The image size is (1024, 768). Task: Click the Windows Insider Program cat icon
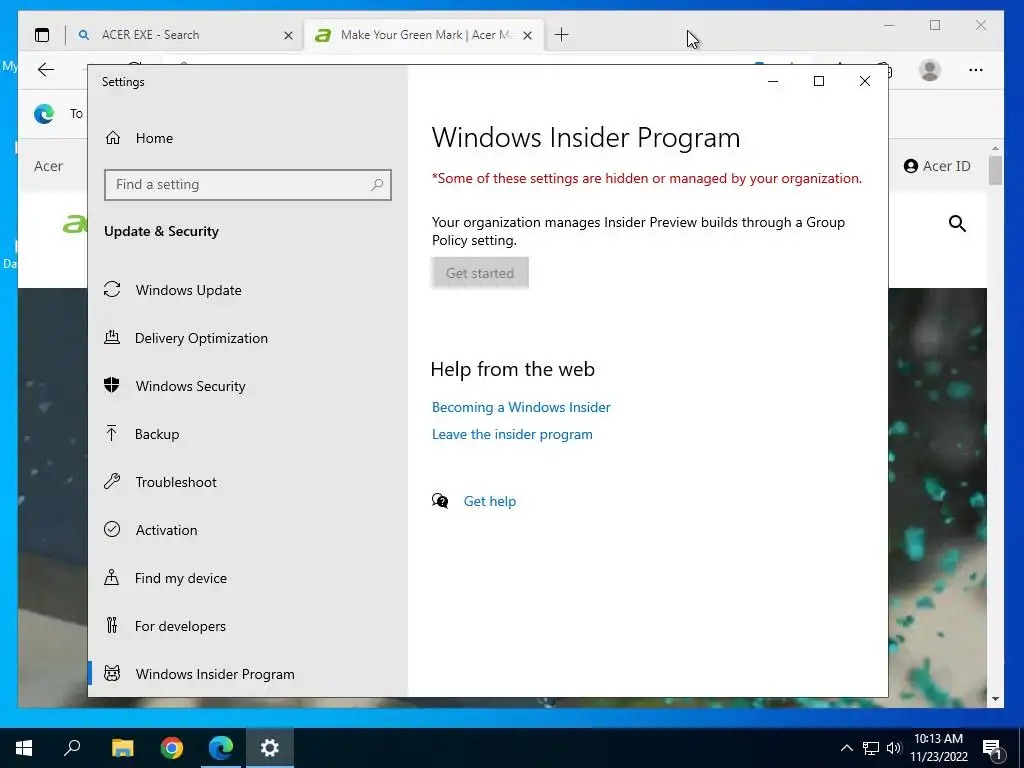pyautogui.click(x=112, y=673)
